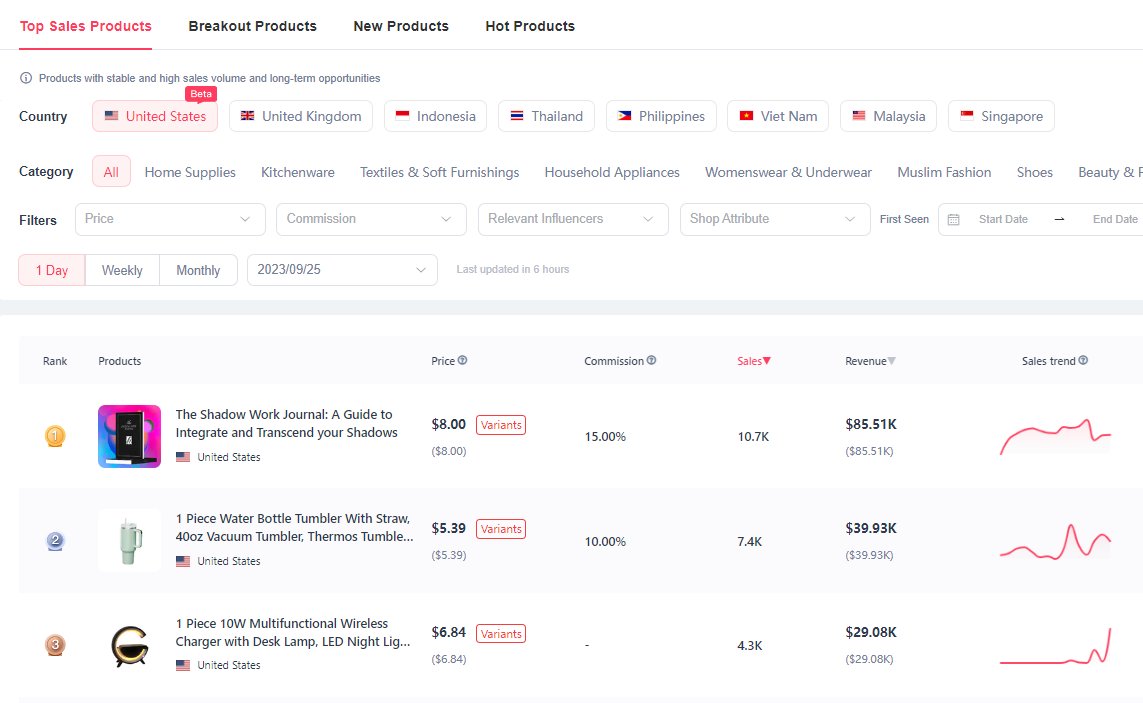Switch to Top Sales Products tab
Screen dimensions: 1143x703
(x=85, y=26)
